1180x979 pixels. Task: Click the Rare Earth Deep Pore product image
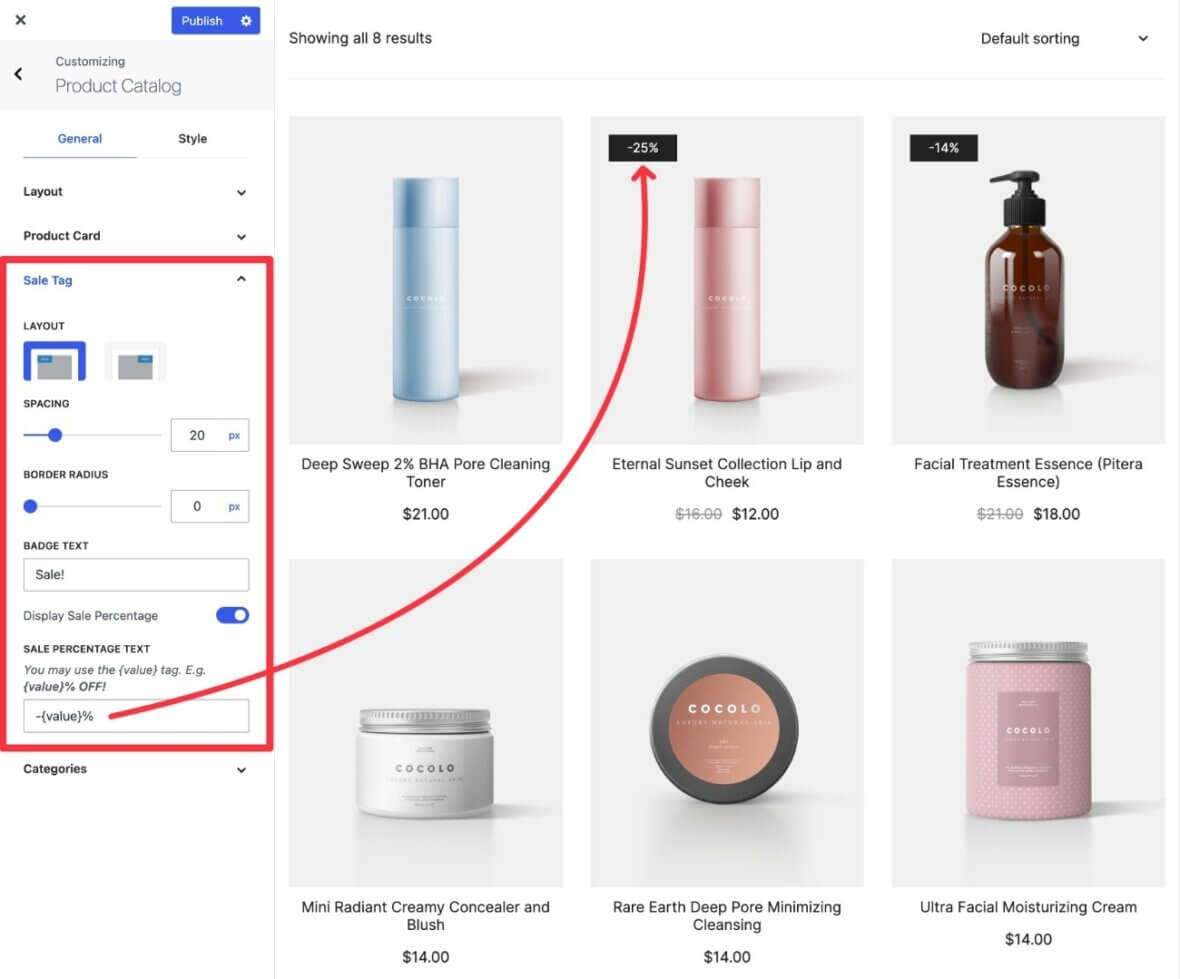[727, 722]
